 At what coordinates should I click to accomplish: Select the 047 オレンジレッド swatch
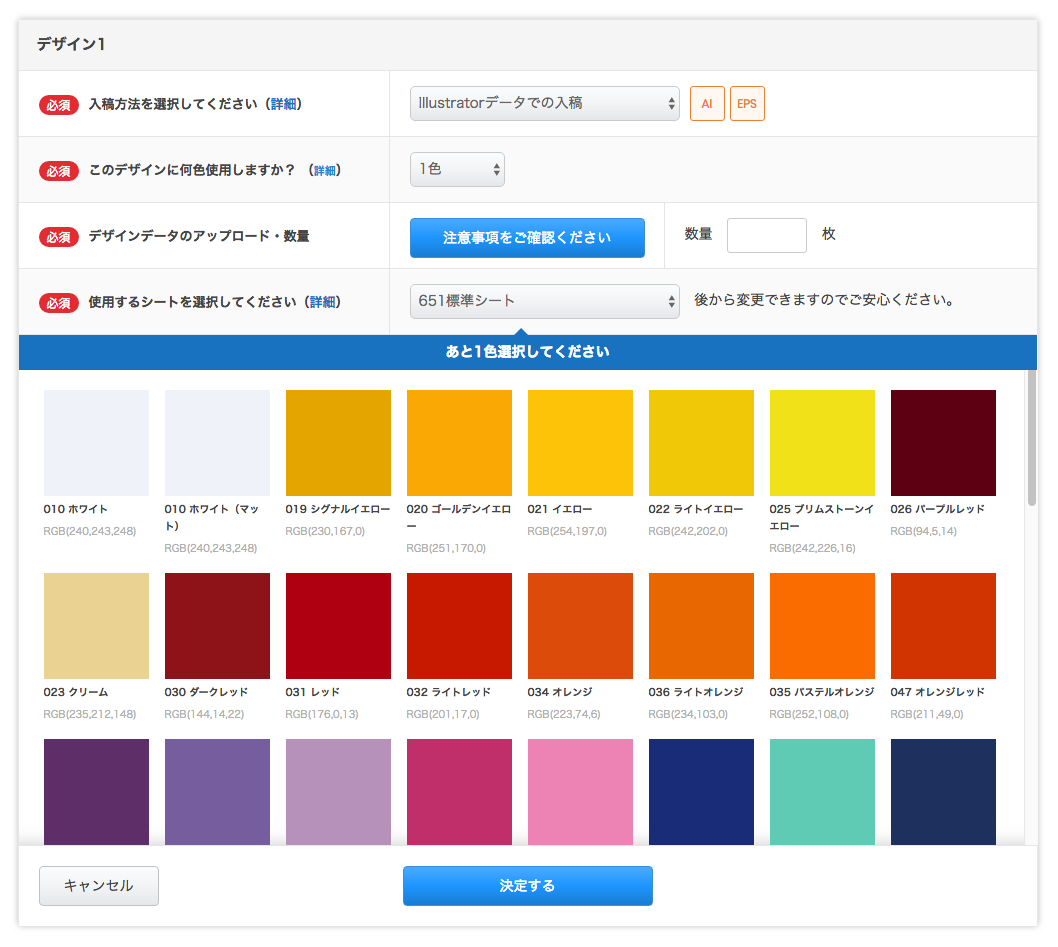[x=943, y=626]
